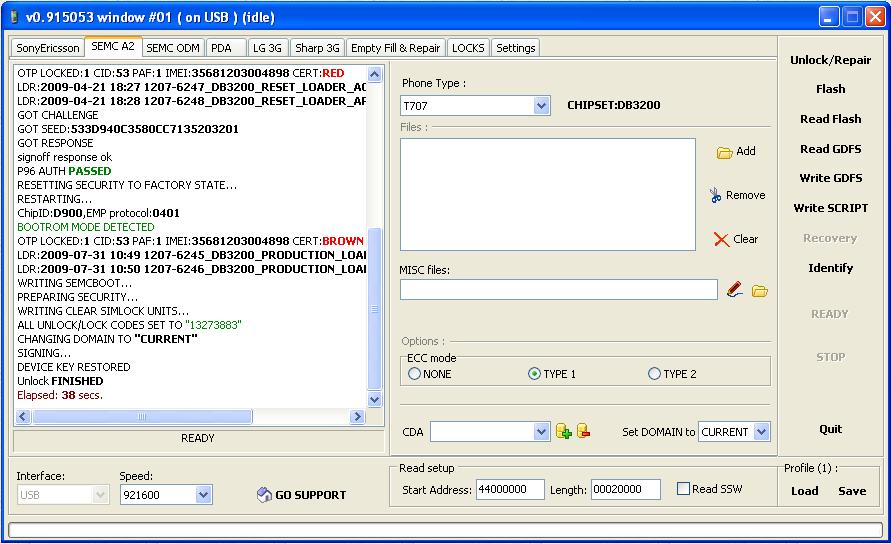Click the Save profile button
The width and height of the screenshot is (891, 544).
tap(852, 491)
